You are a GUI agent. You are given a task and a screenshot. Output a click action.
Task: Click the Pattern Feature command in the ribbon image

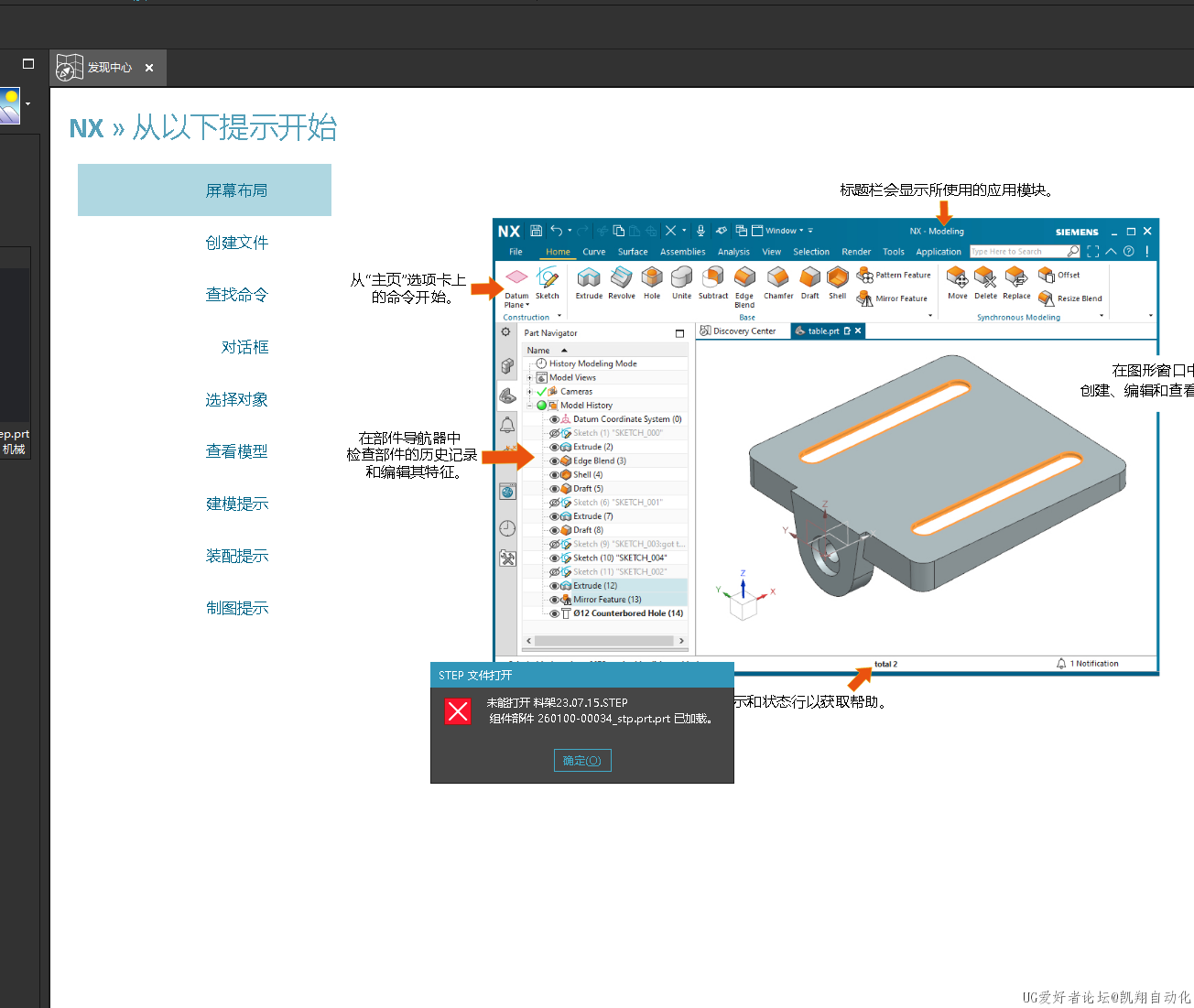[x=894, y=276]
